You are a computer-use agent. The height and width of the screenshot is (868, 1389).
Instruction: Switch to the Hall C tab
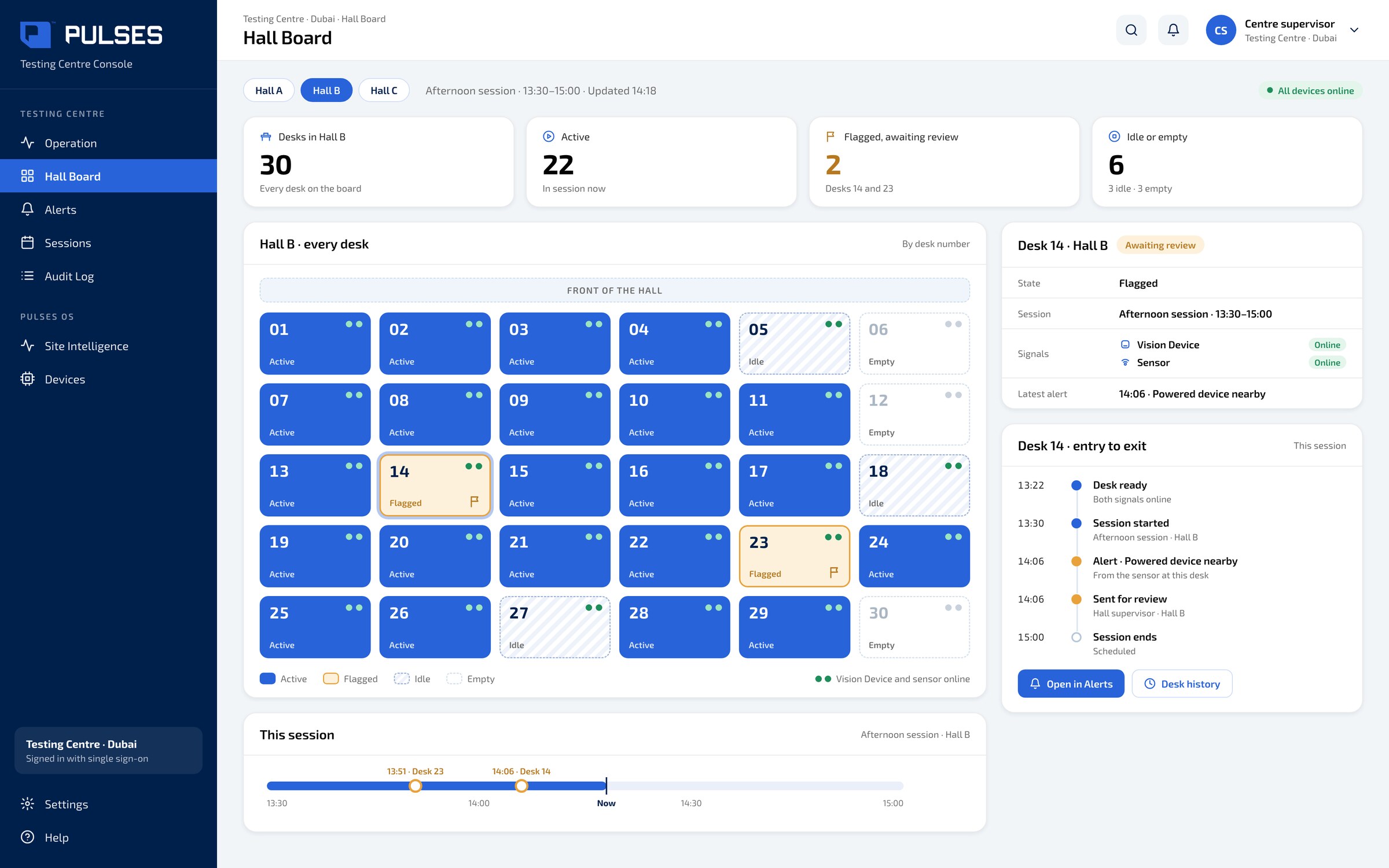(x=384, y=90)
